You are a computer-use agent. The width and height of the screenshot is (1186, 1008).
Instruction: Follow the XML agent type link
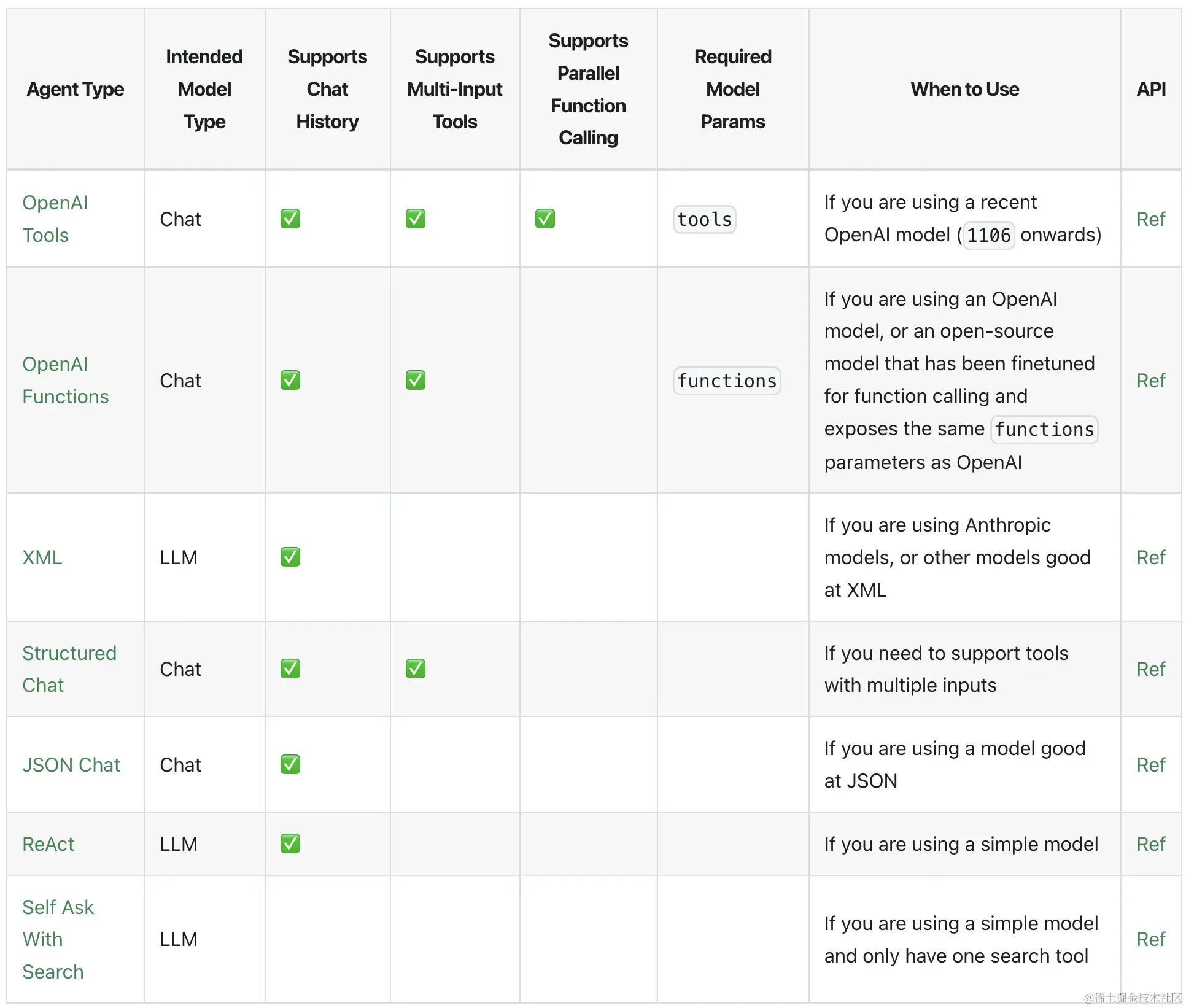[42, 557]
